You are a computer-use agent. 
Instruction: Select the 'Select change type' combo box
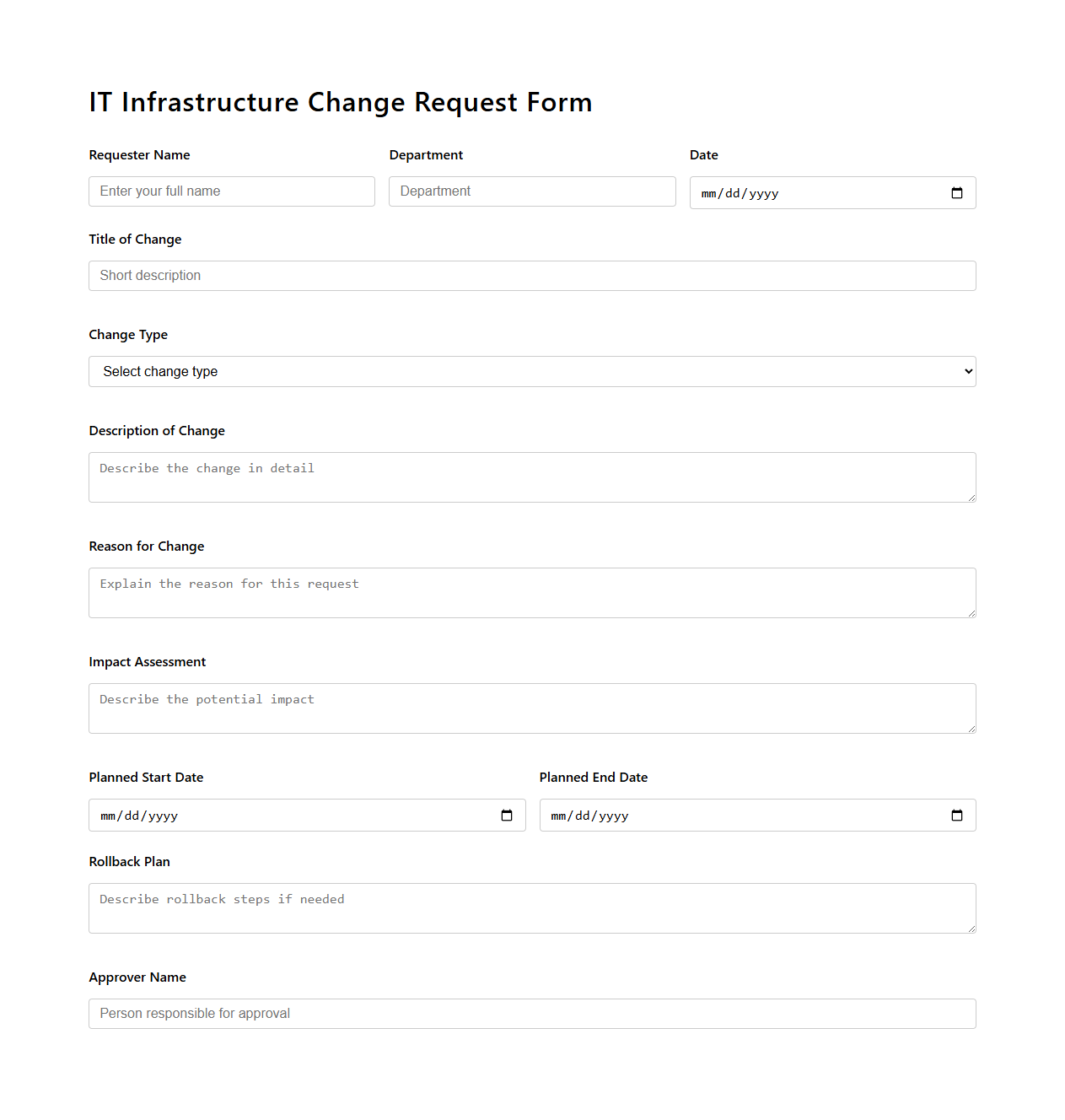[x=531, y=371]
